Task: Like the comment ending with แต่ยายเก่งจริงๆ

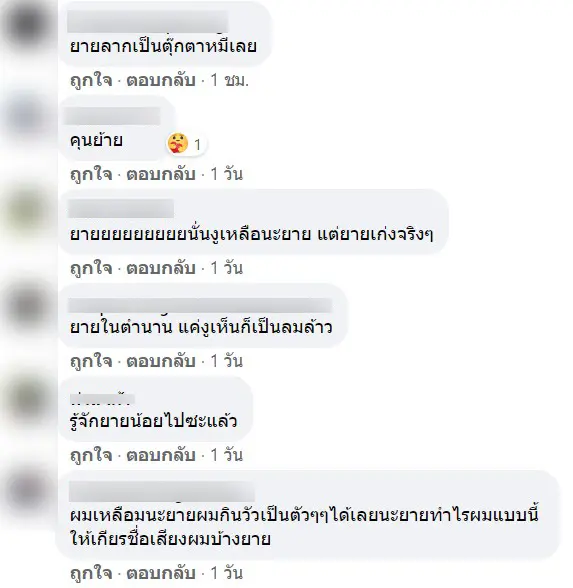Action: click(x=91, y=268)
